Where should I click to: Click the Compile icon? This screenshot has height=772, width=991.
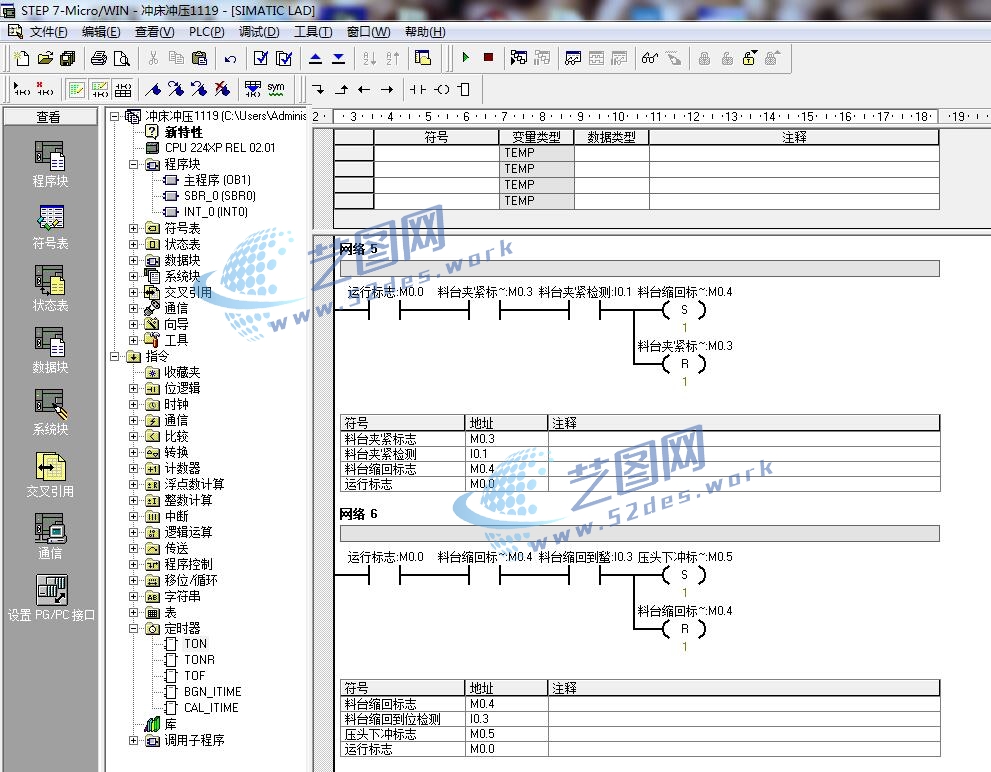click(x=260, y=58)
